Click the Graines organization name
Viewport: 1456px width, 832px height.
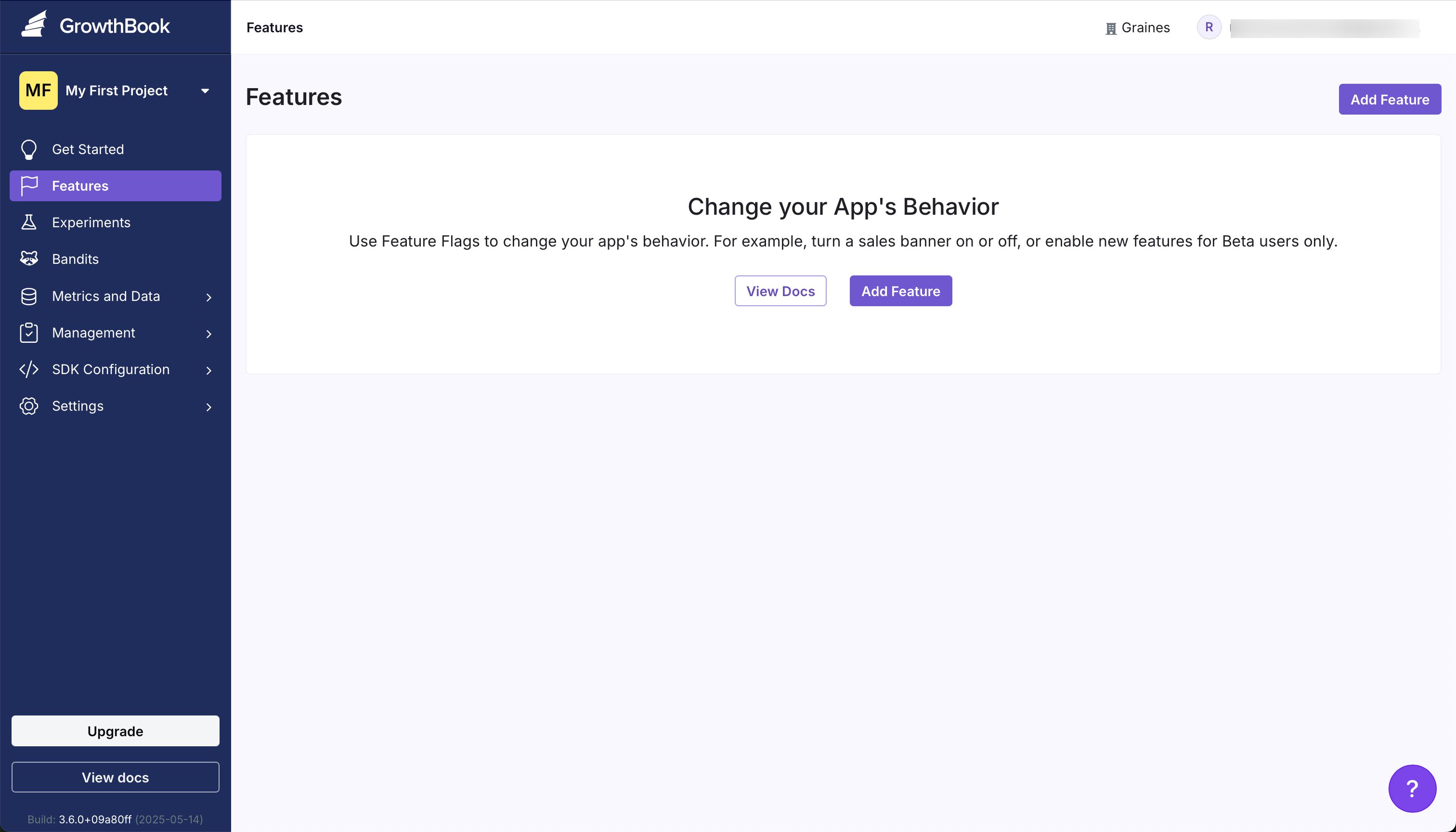[x=1146, y=27]
